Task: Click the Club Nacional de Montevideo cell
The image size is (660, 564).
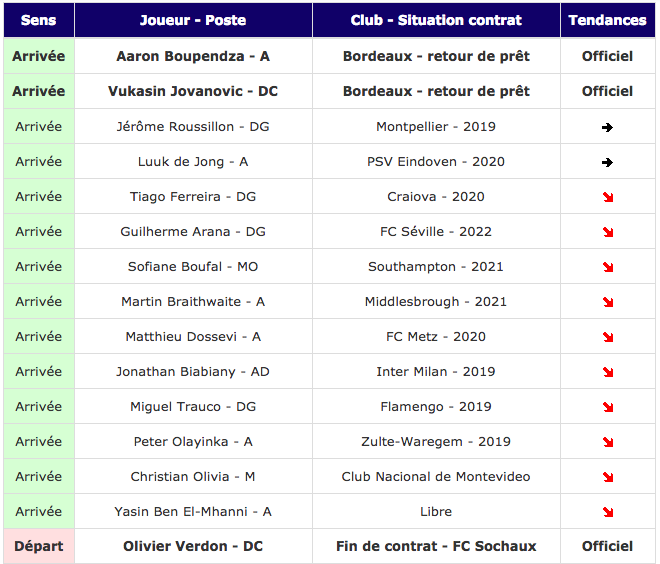Action: coord(436,476)
